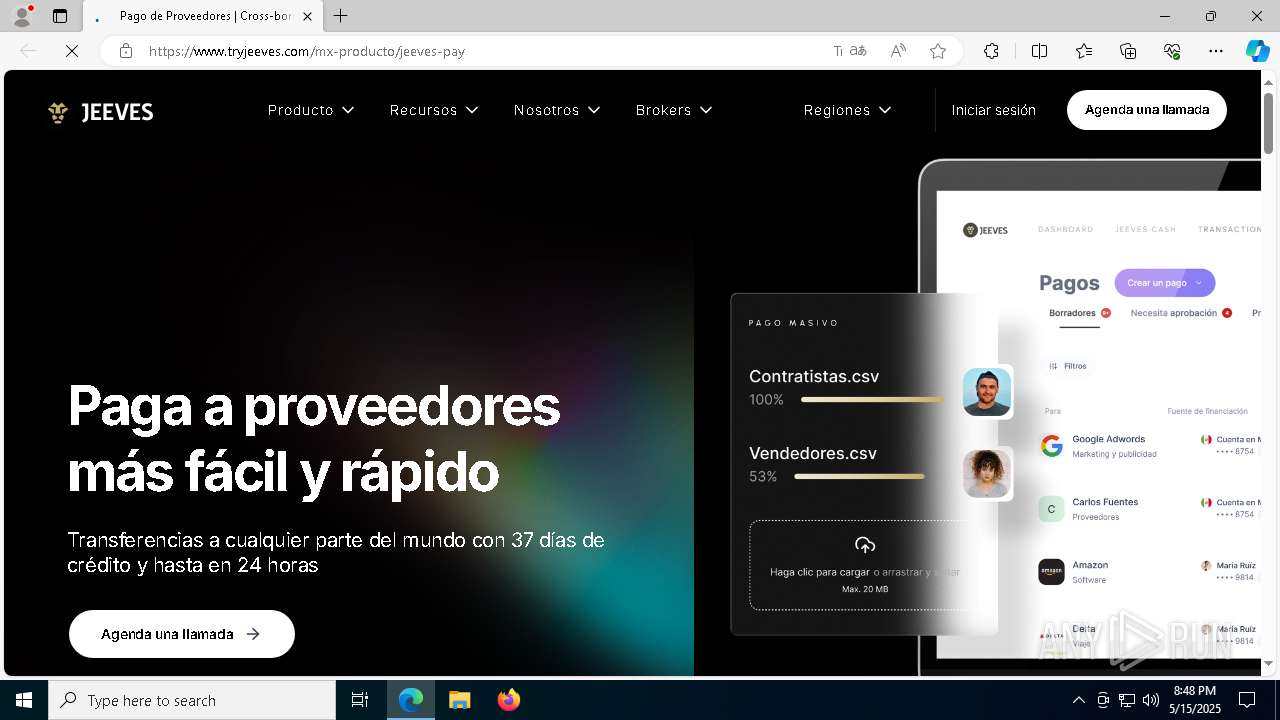1280x720 pixels.
Task: Click the taskbar clock and date
Action: pyautogui.click(x=1195, y=700)
